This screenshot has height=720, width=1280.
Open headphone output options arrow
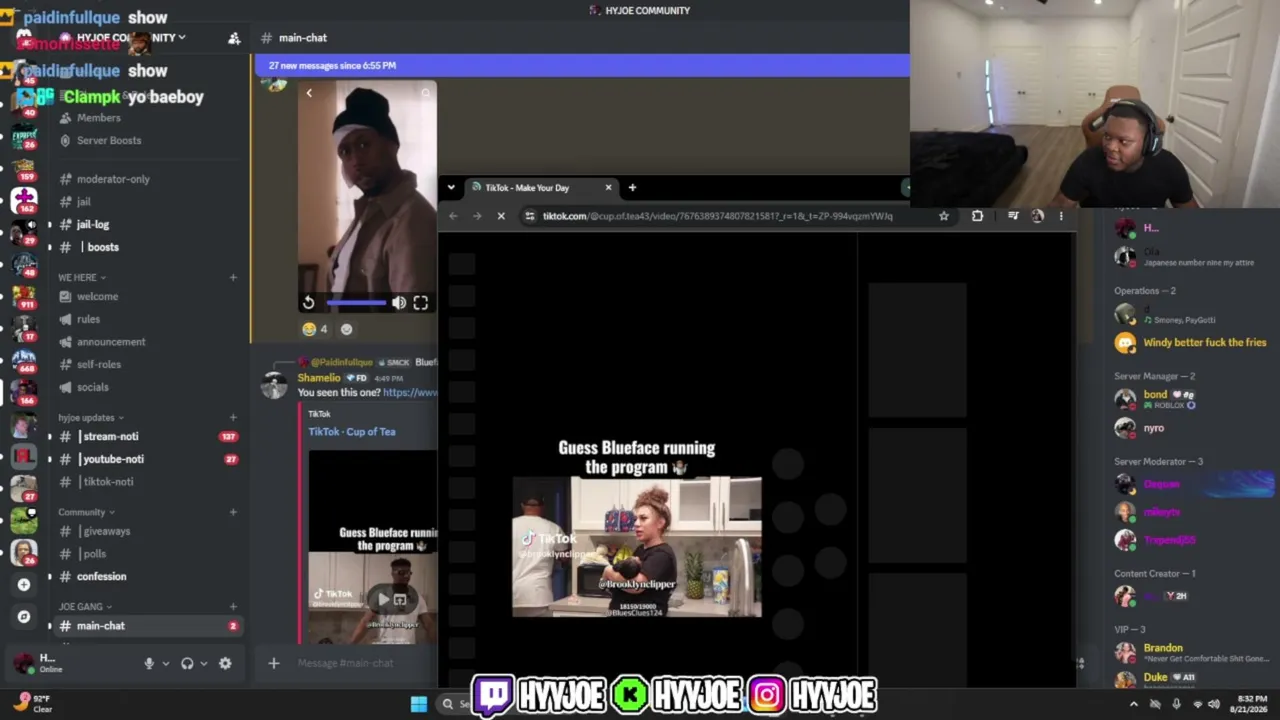tap(203, 663)
